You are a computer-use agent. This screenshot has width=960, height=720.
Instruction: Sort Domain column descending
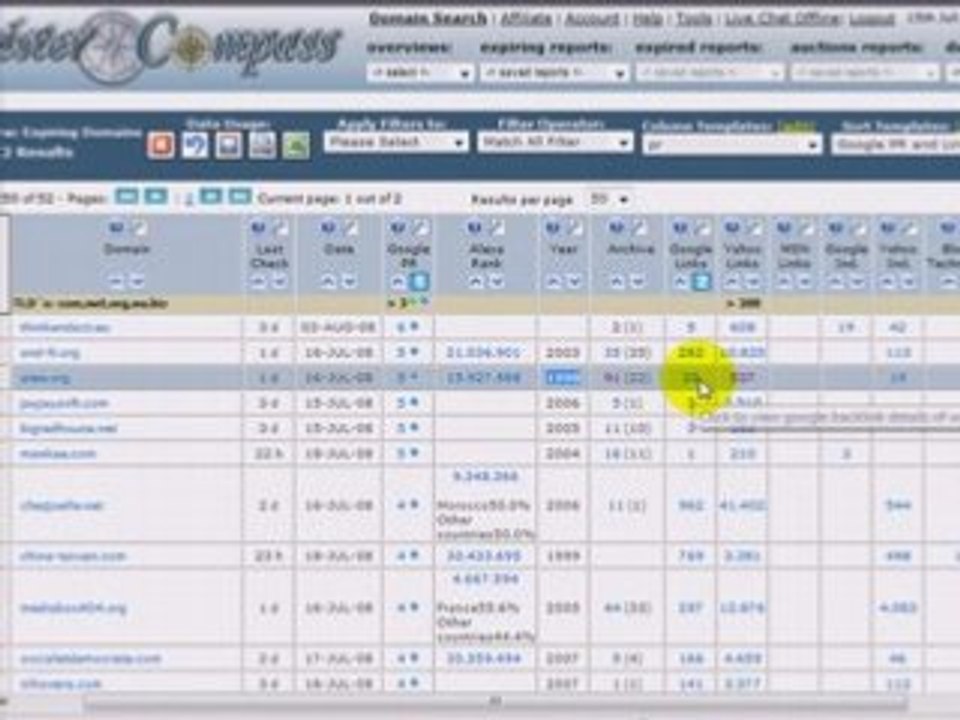(x=138, y=282)
